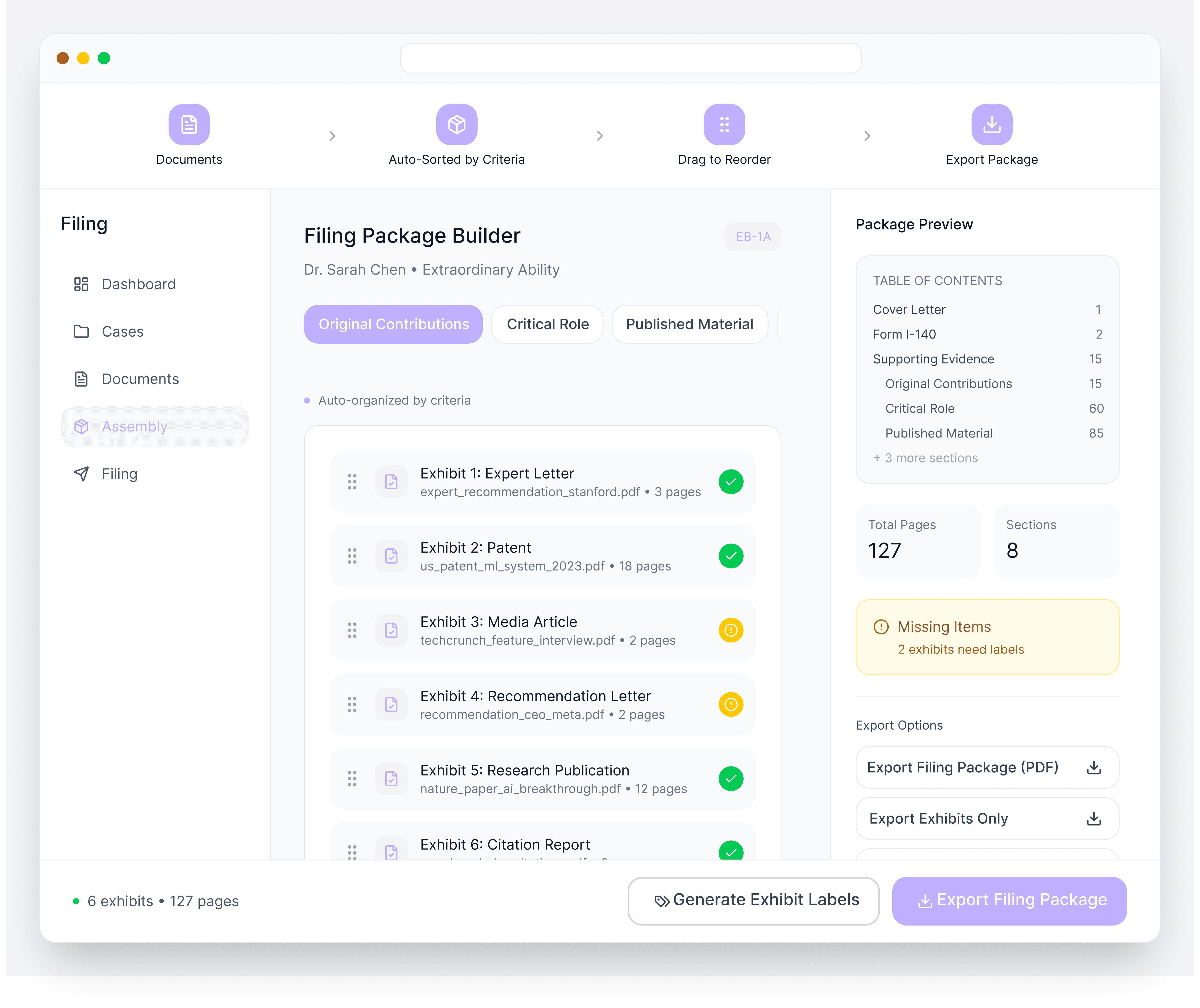Click download icon on Export Exhibits Only
The height and width of the screenshot is (1008, 1200).
(1094, 818)
